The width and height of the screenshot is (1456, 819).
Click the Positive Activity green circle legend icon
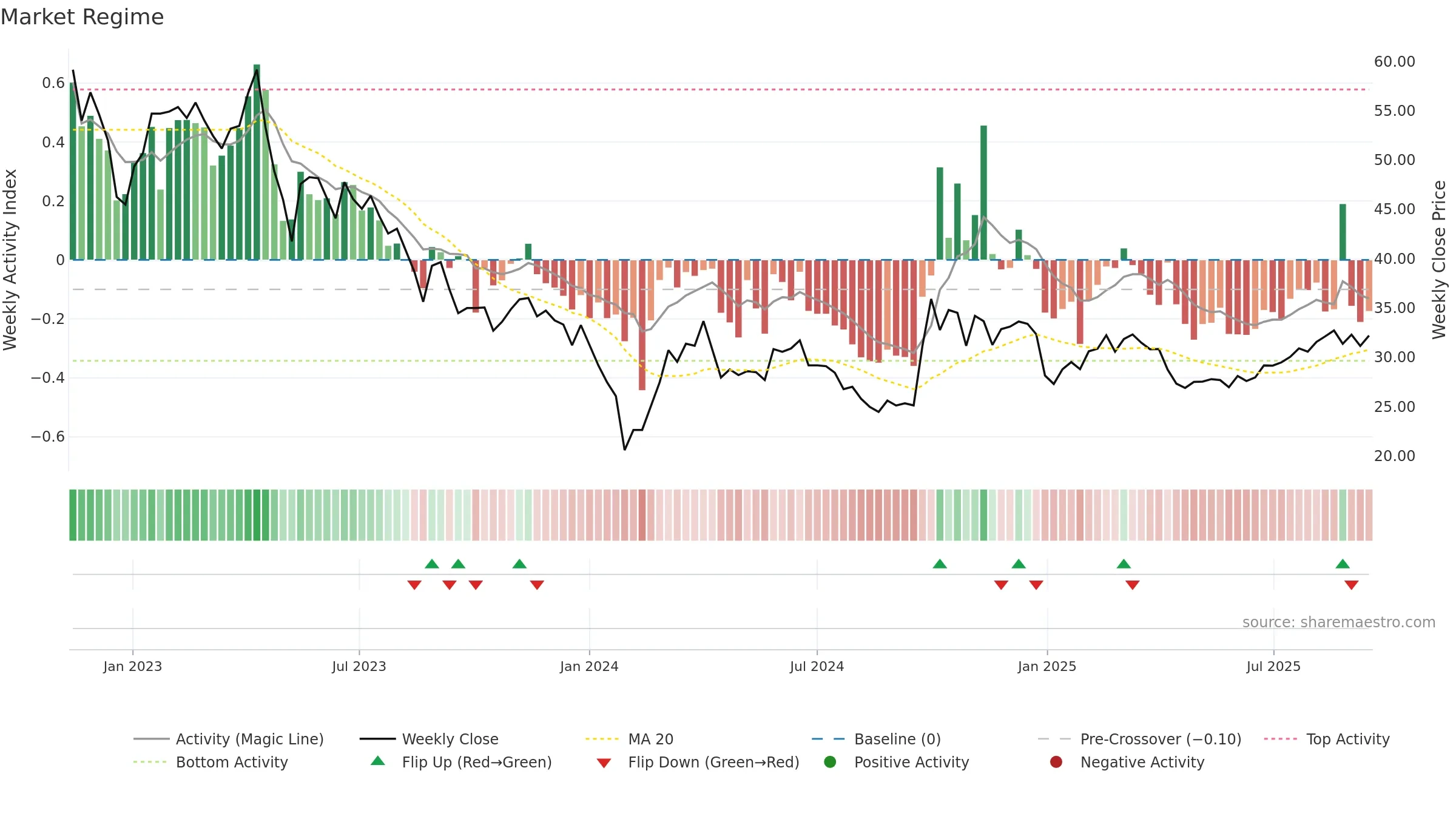point(831,762)
